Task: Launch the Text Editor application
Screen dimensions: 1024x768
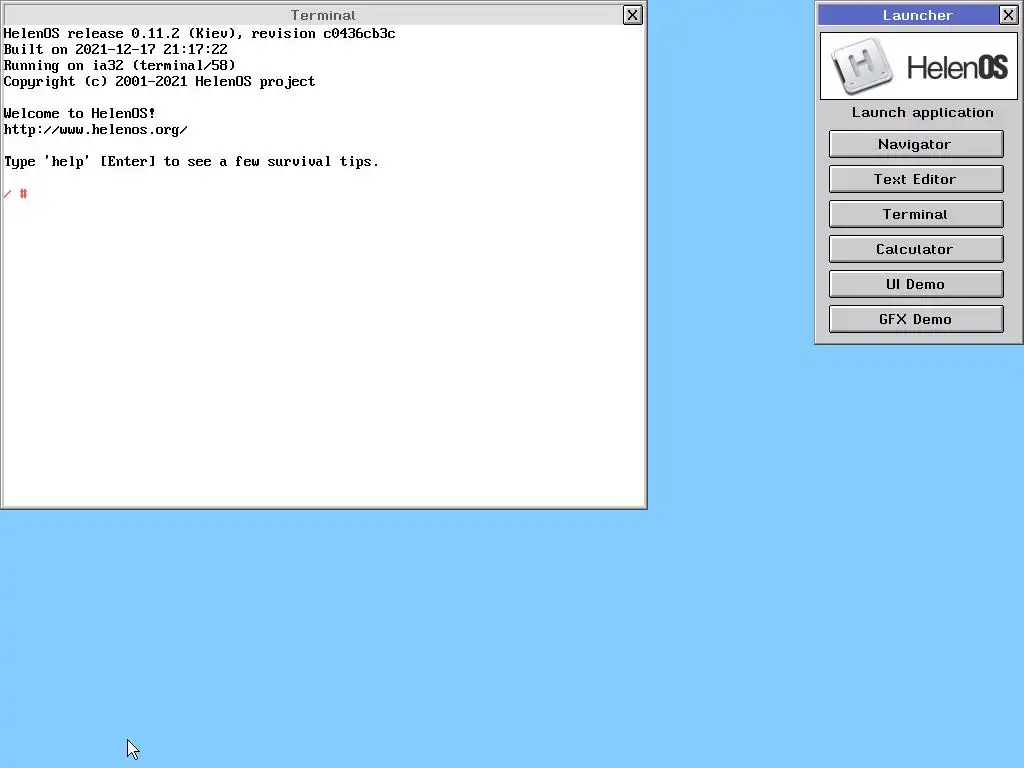Action: 916,179
